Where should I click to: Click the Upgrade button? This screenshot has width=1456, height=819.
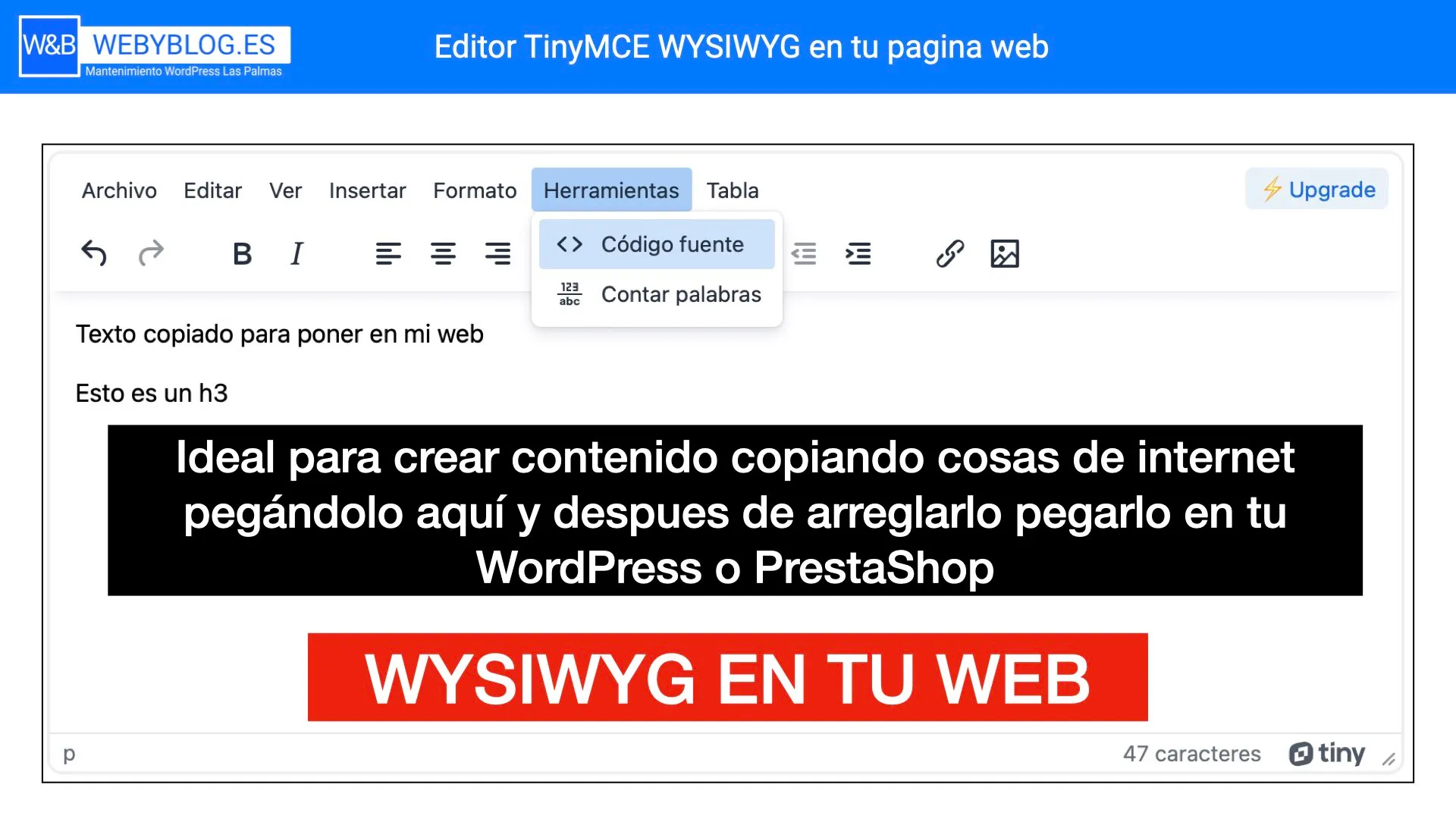(1317, 189)
